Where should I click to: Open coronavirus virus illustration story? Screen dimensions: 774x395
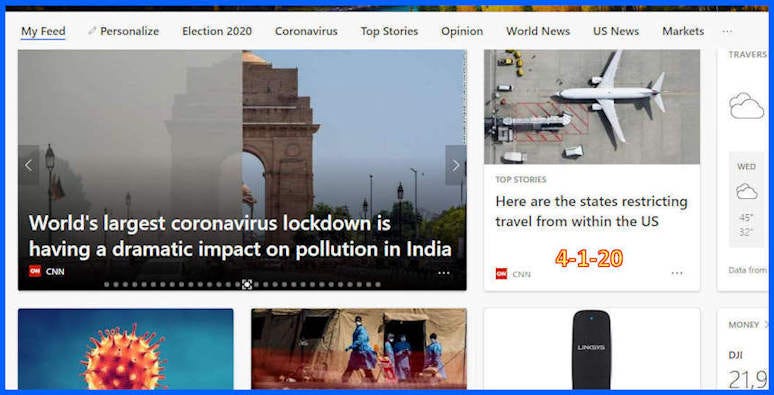(126, 349)
